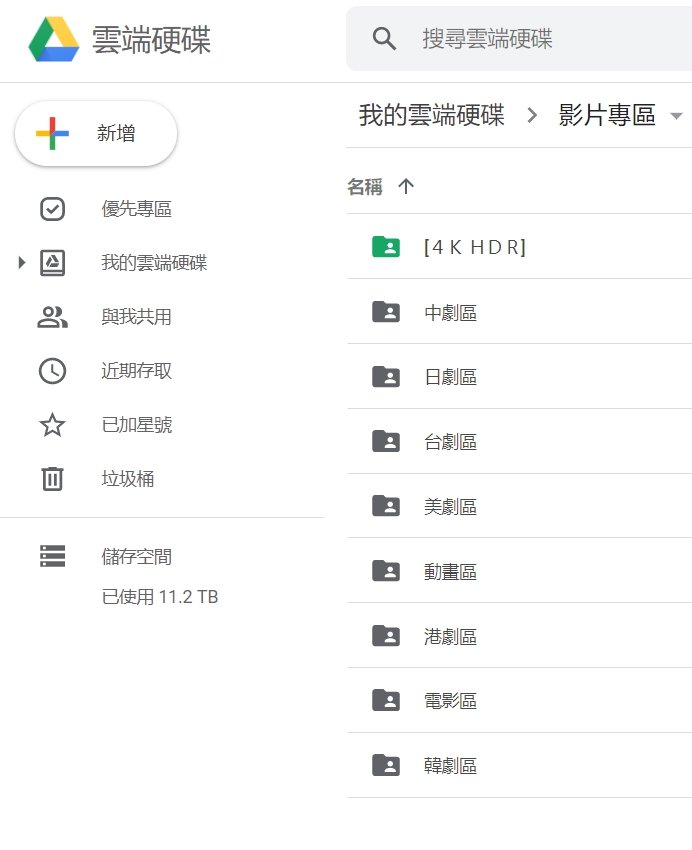Screen dimensions: 692x850
Task: Click the 儲存空間 storage icon
Action: click(x=52, y=557)
